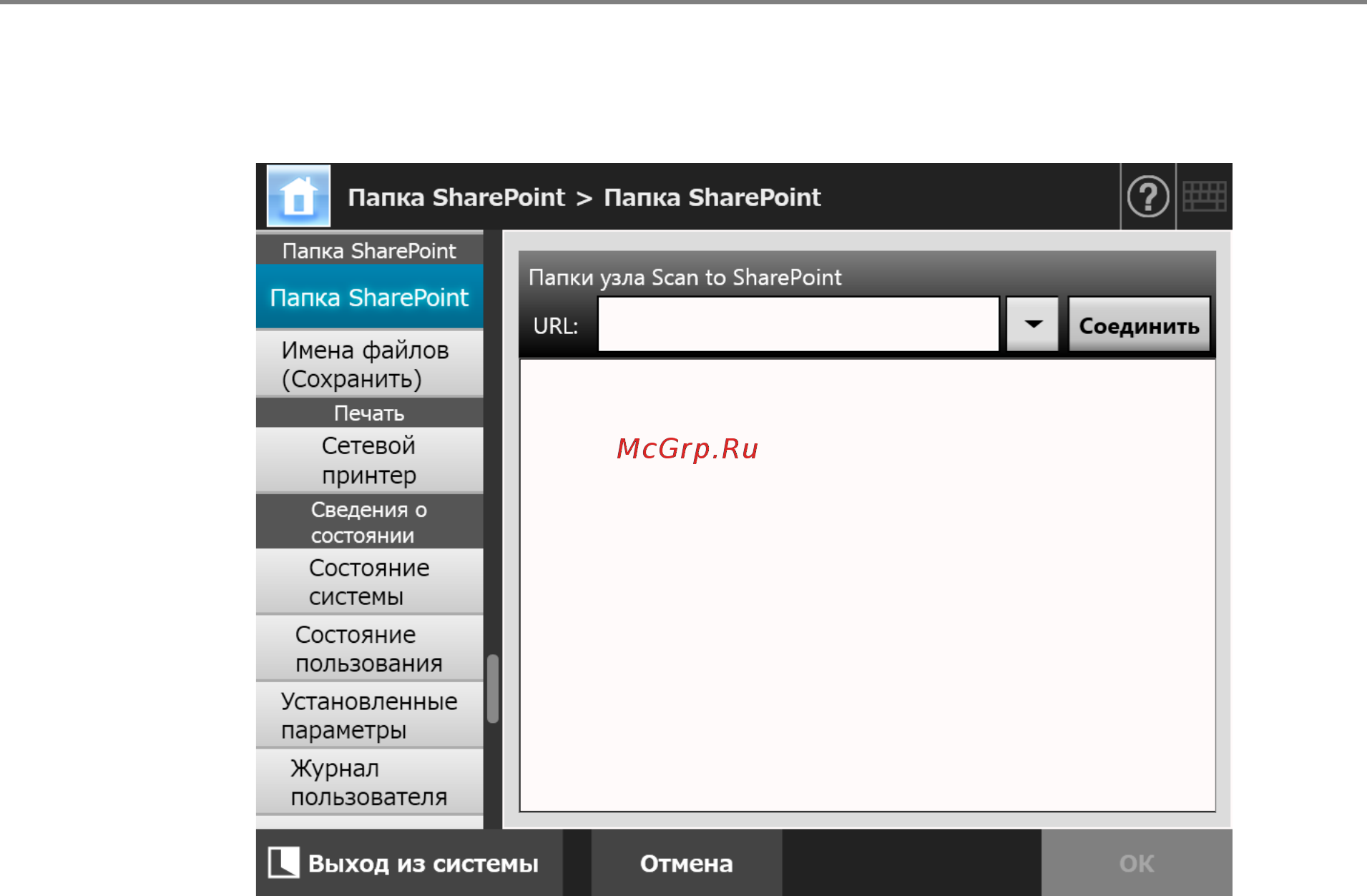The height and width of the screenshot is (896, 1367).
Task: Click the Отмена button
Action: (686, 863)
